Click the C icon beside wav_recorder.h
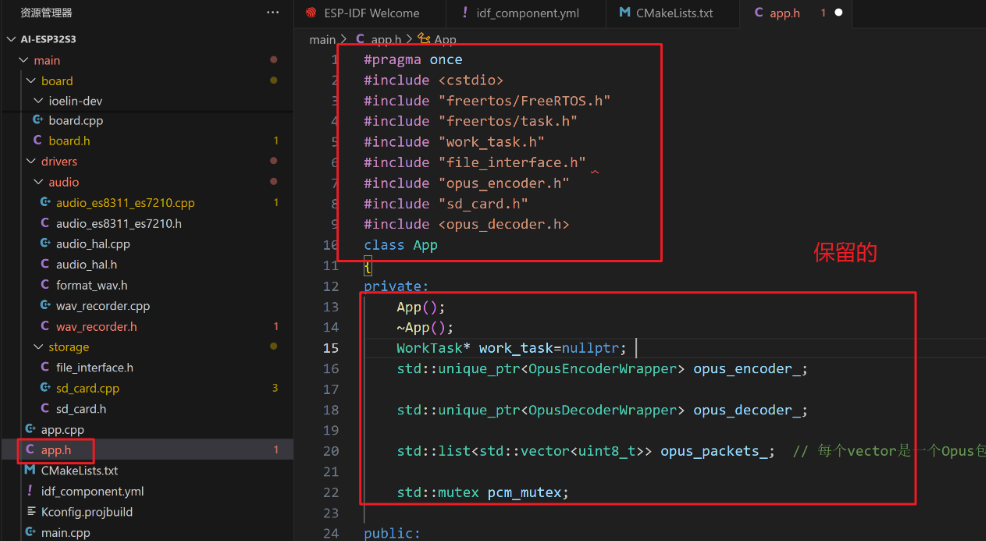This screenshot has height=541, width=986. pyautogui.click(x=45, y=326)
